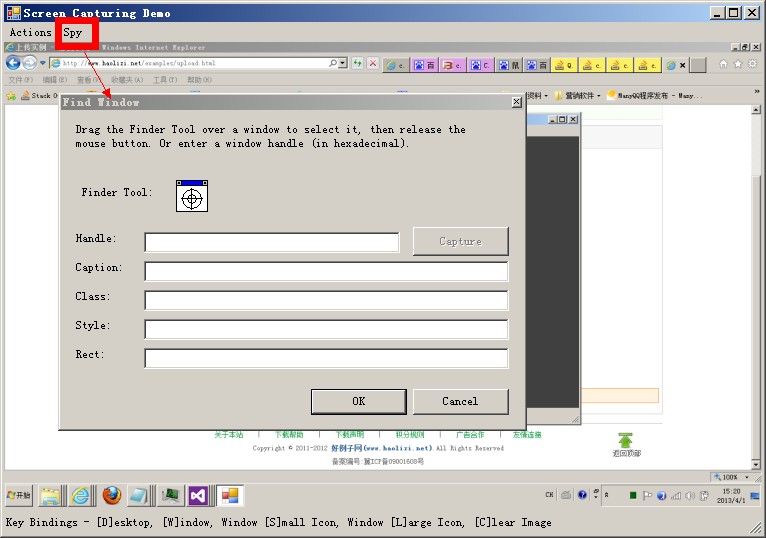This screenshot has height=538, width=766.
Task: Open the Internet Explorer taskbar icon
Action: (x=80, y=495)
